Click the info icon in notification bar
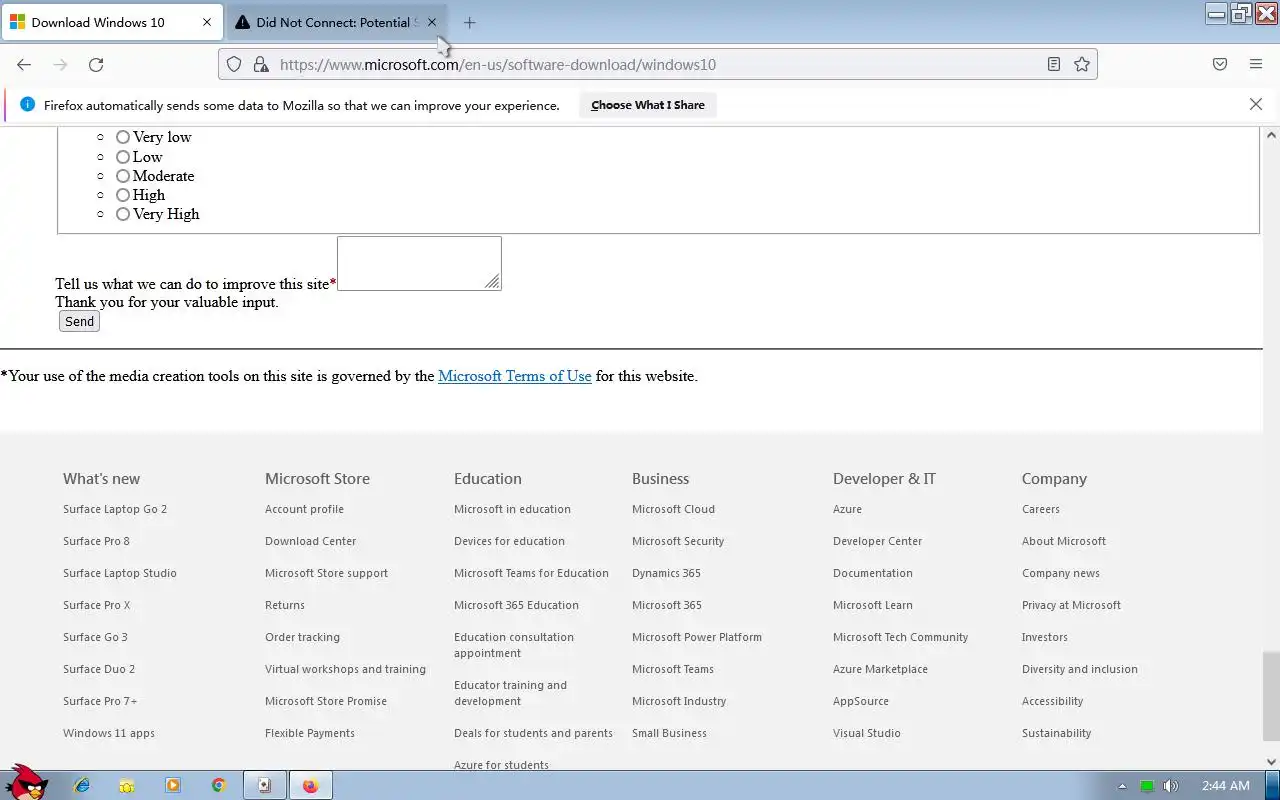This screenshot has height=800, width=1280. tap(27, 104)
